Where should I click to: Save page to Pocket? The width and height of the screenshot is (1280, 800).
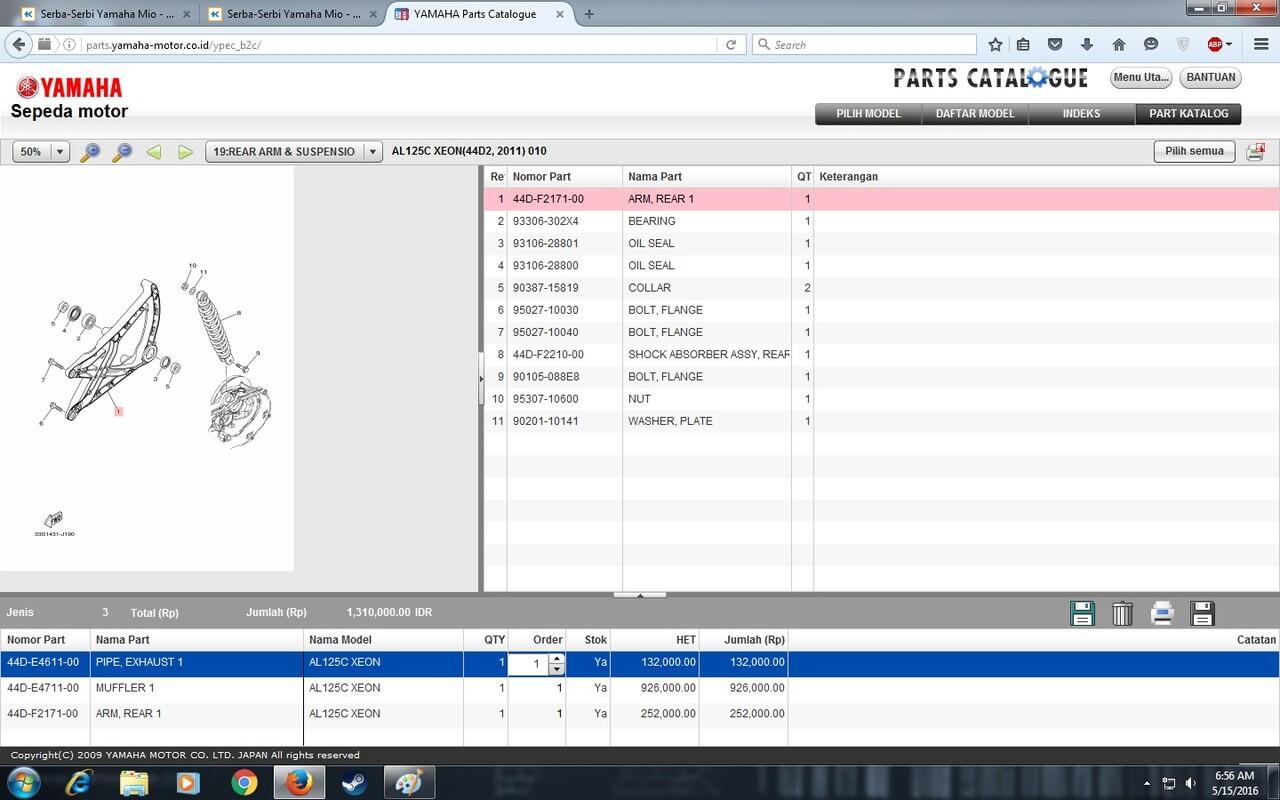coord(1055,45)
